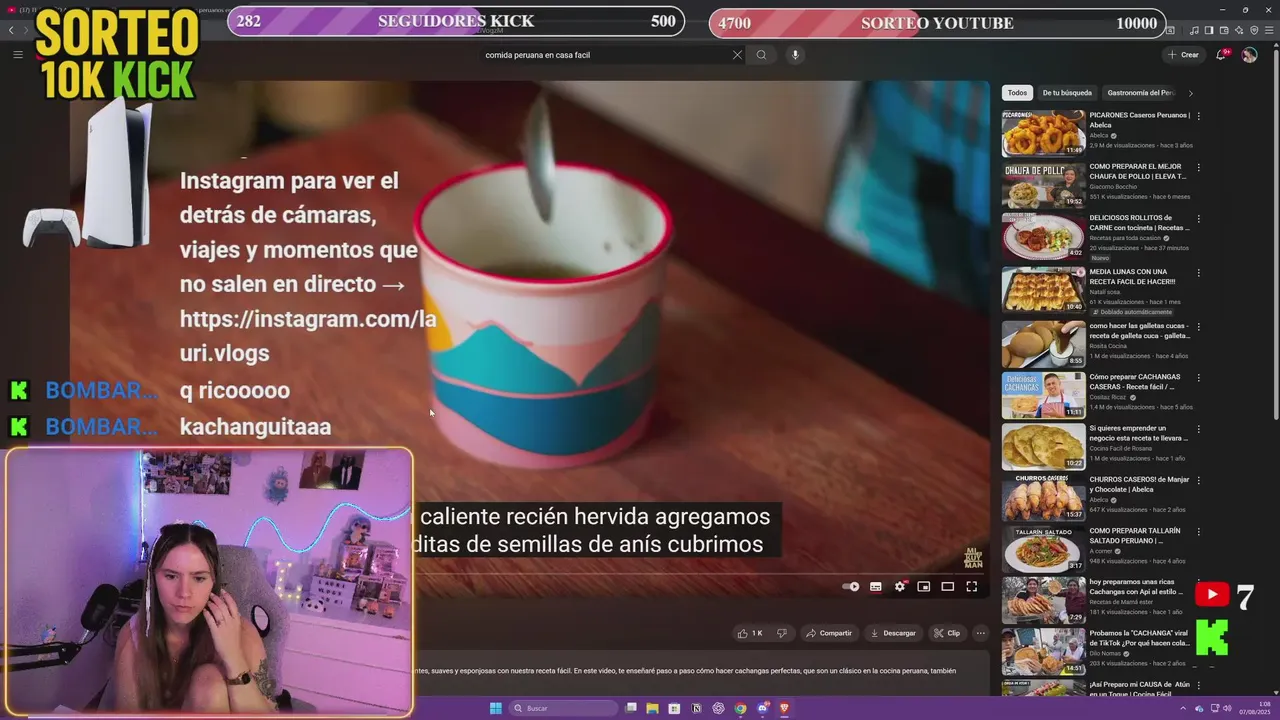The height and width of the screenshot is (720, 1280).
Task: Open hoy preparamos unas ricas Cachangas video
Action: 1138,587
